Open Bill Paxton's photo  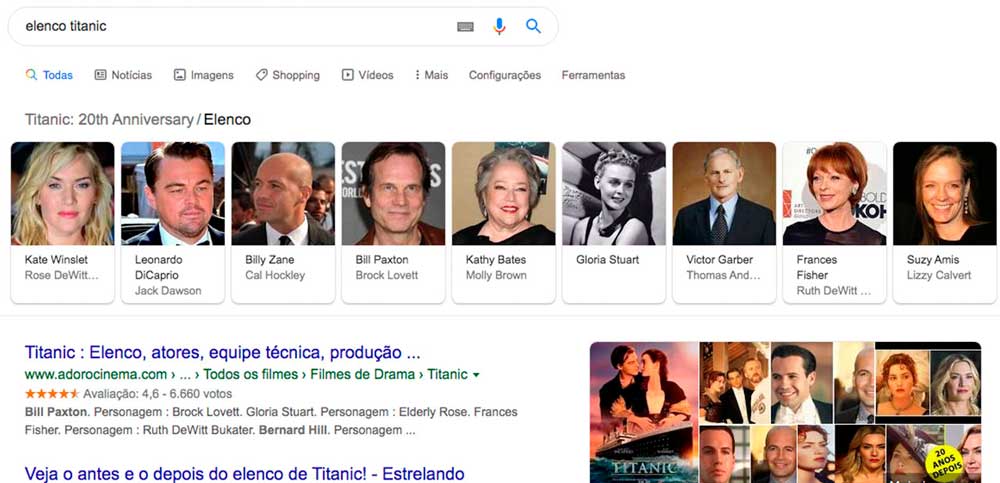[x=393, y=193]
